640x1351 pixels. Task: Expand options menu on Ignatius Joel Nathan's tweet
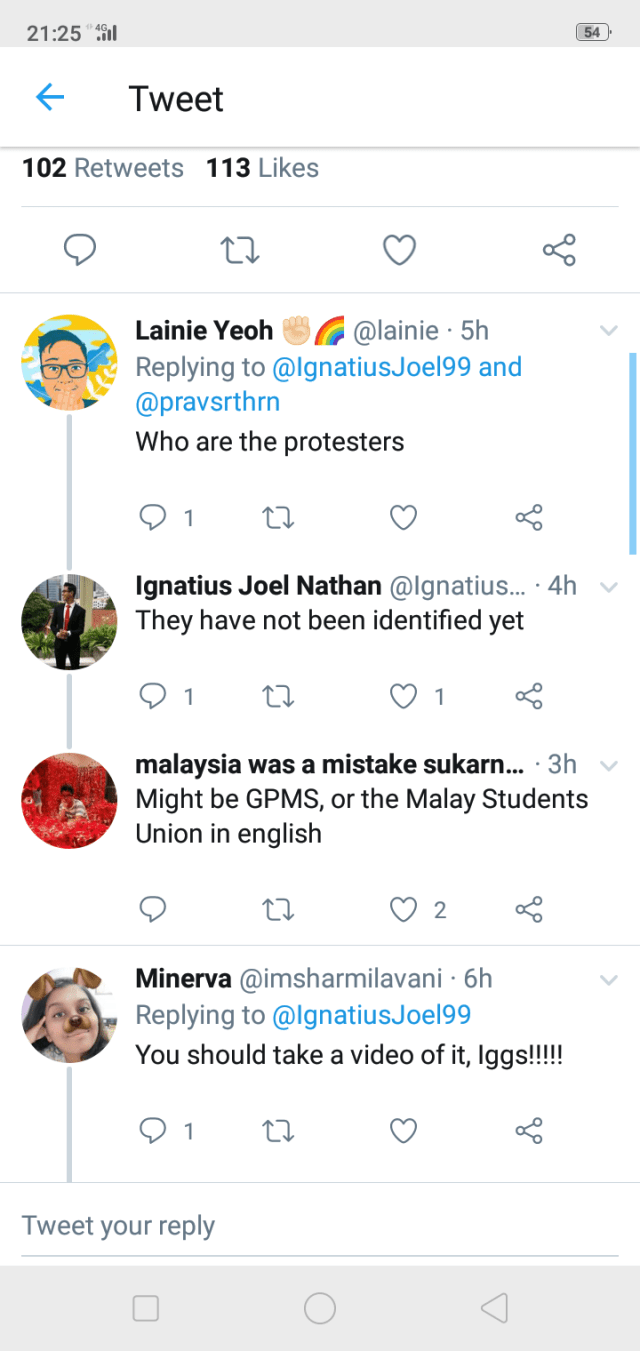(x=608, y=587)
